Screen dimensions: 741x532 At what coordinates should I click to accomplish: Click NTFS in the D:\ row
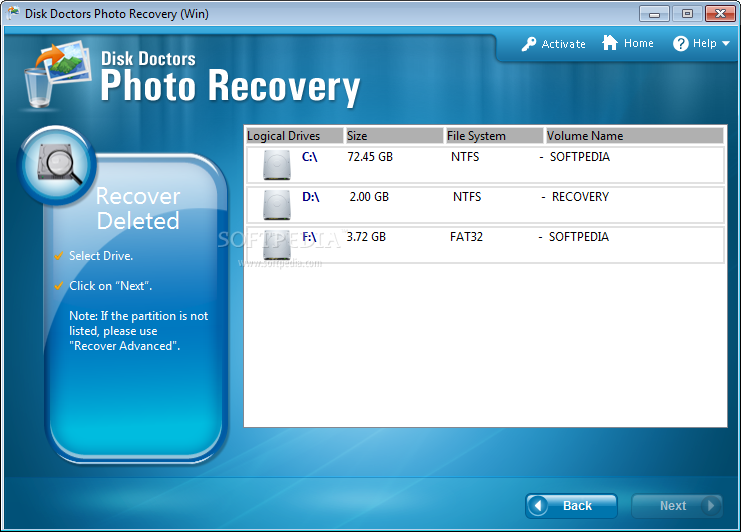[x=467, y=197]
